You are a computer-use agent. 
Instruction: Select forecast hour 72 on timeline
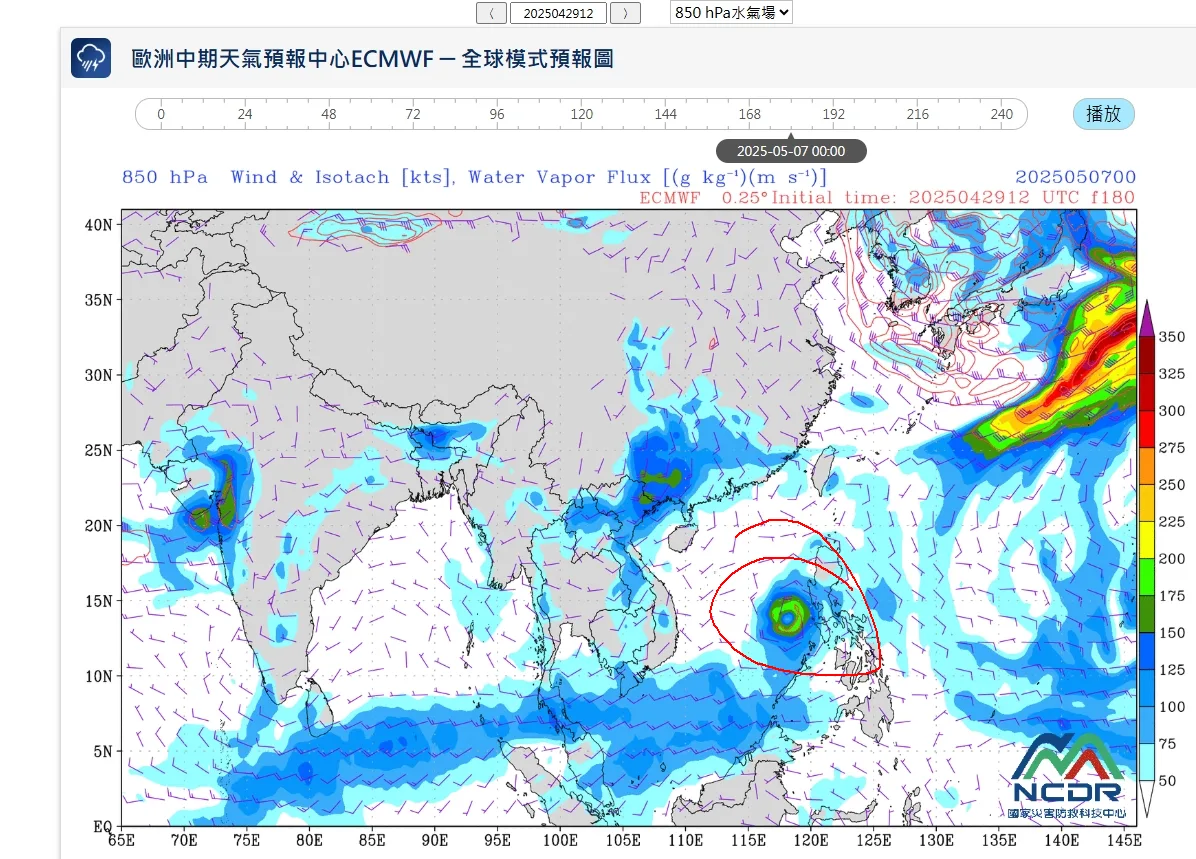[x=413, y=114]
